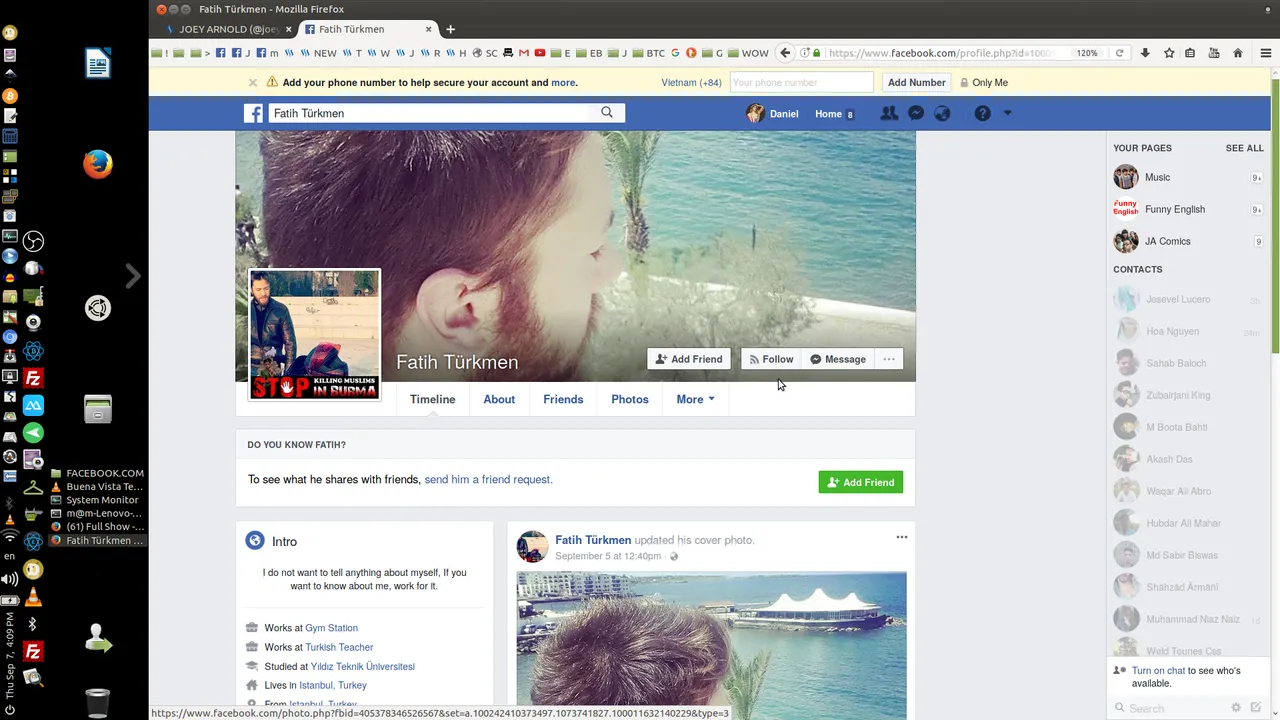Image resolution: width=1280 pixels, height=720 pixels.
Task: Follow 'send him a friend request' link
Action: click(488, 480)
